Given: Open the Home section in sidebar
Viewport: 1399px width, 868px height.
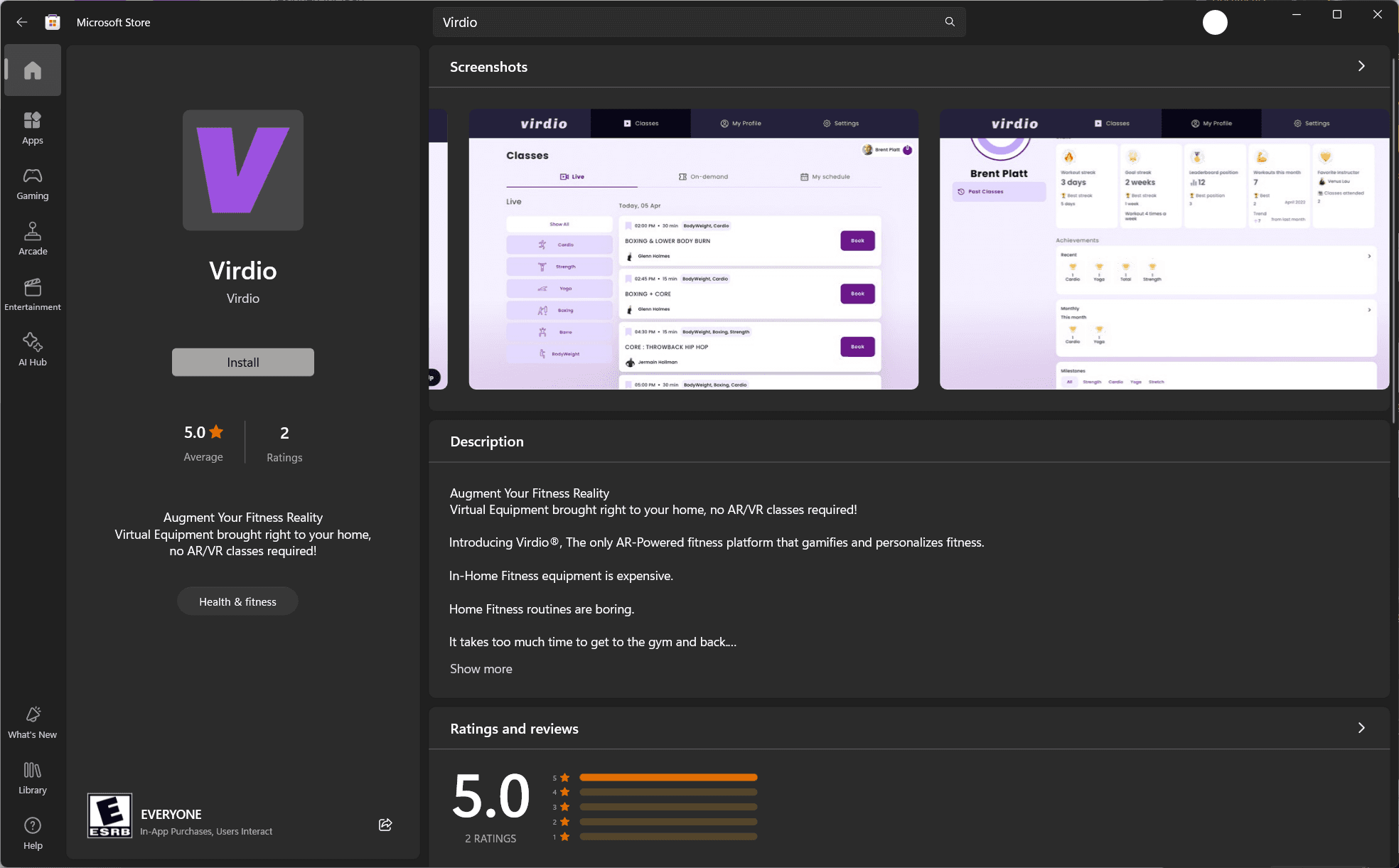Looking at the screenshot, I should [x=33, y=70].
